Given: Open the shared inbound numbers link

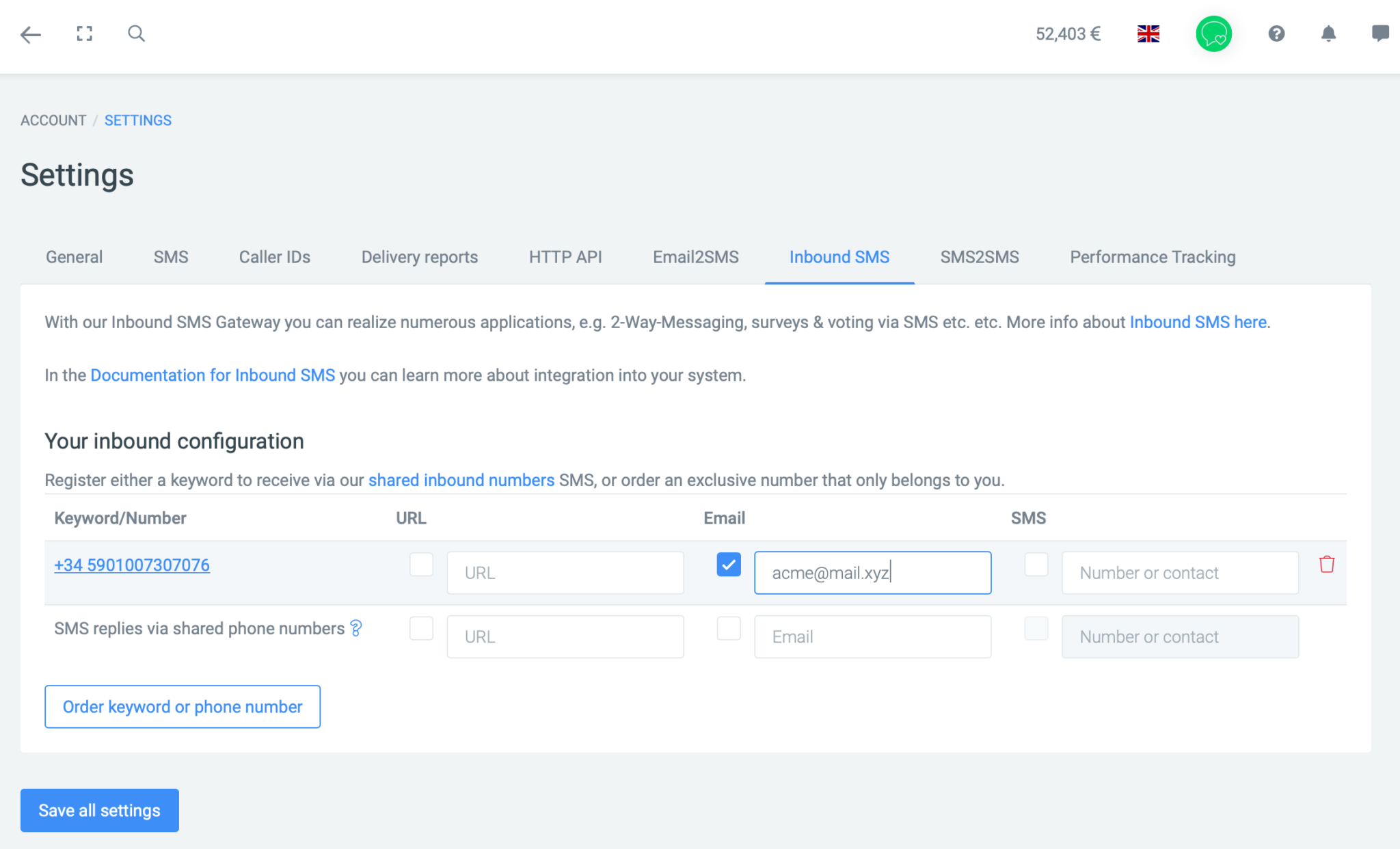Looking at the screenshot, I should click(461, 480).
